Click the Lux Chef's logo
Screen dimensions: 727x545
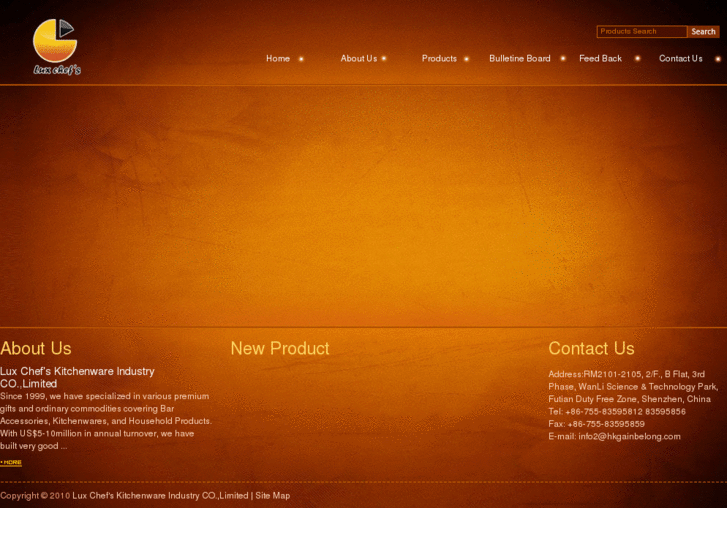tap(56, 47)
